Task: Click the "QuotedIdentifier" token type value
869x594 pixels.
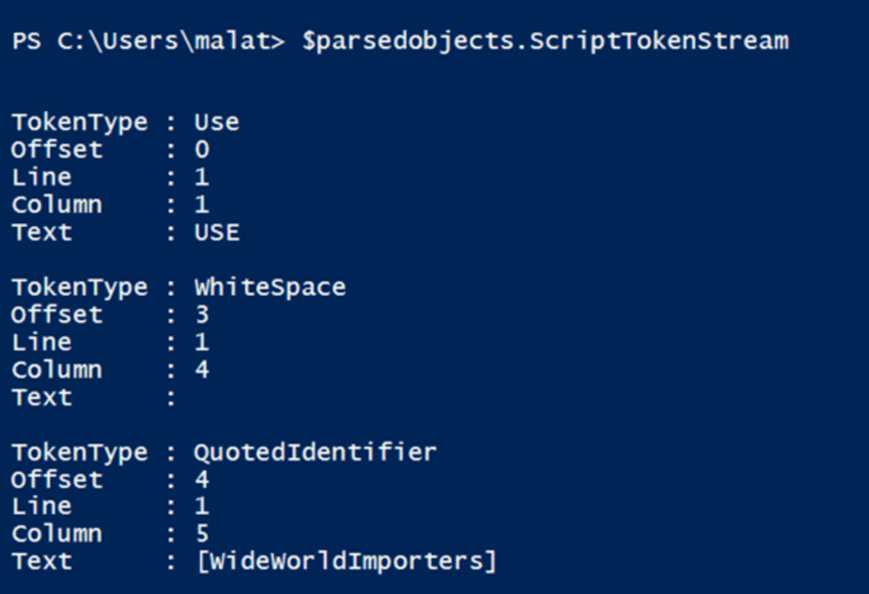Action: 315,453
